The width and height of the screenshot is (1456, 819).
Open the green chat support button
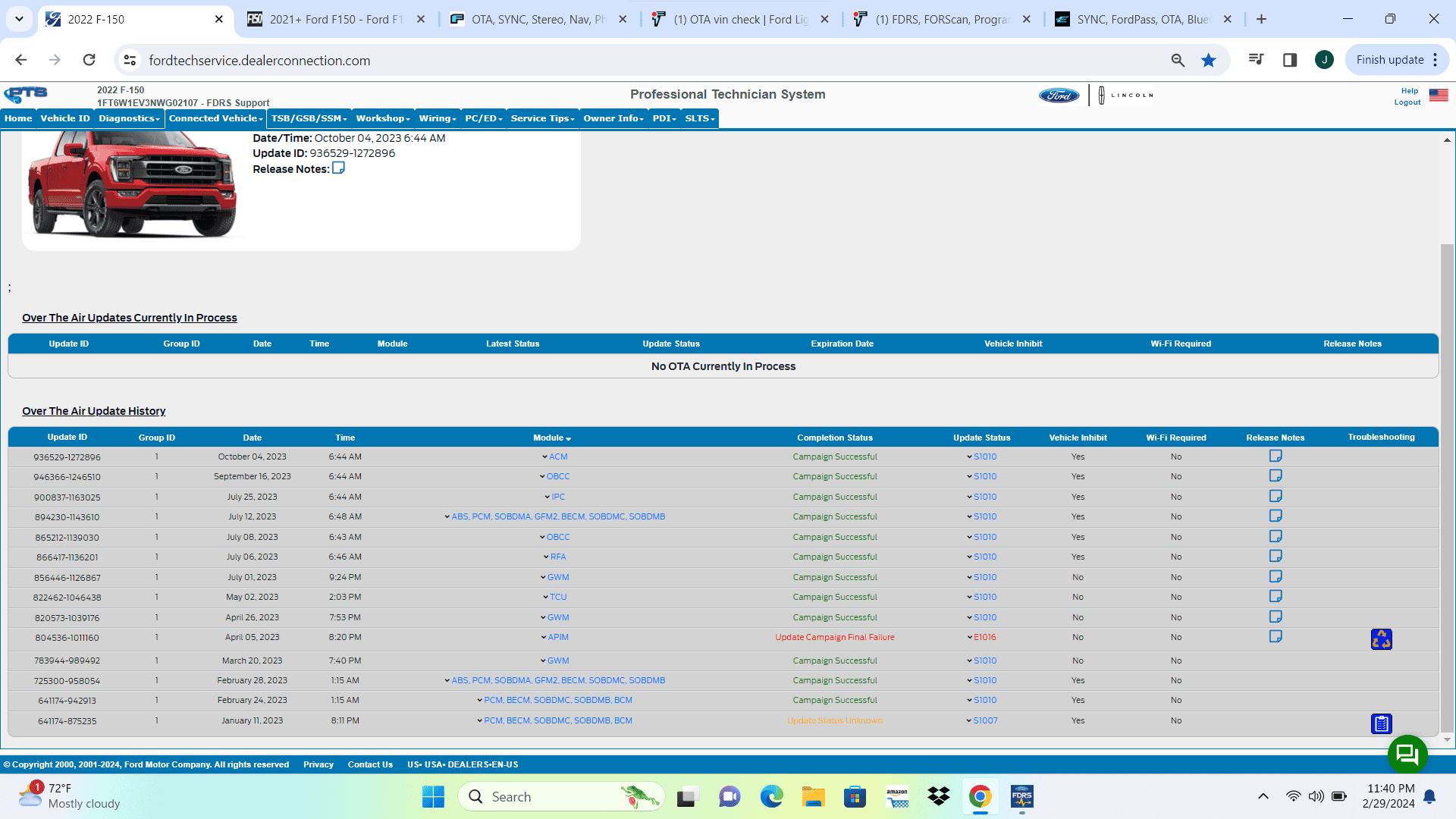point(1407,754)
